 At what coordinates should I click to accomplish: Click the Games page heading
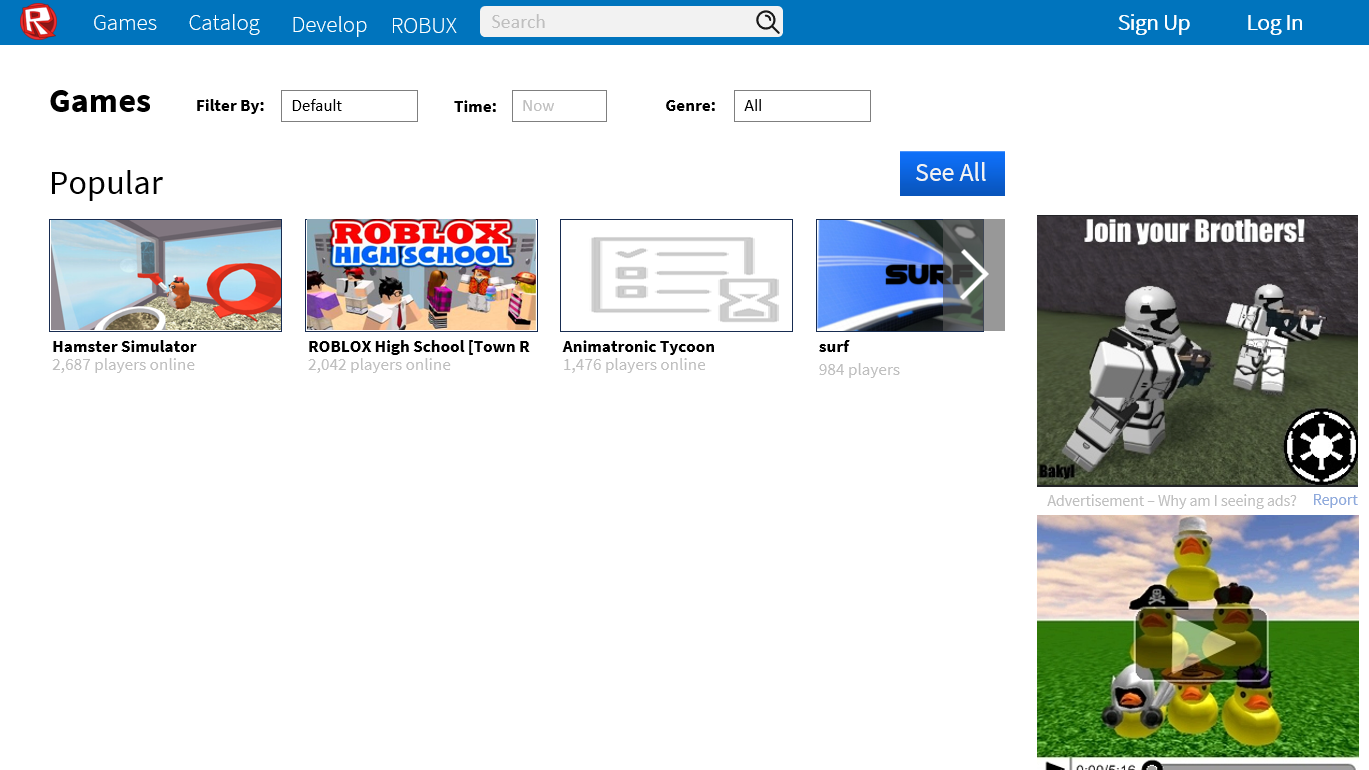coord(100,101)
